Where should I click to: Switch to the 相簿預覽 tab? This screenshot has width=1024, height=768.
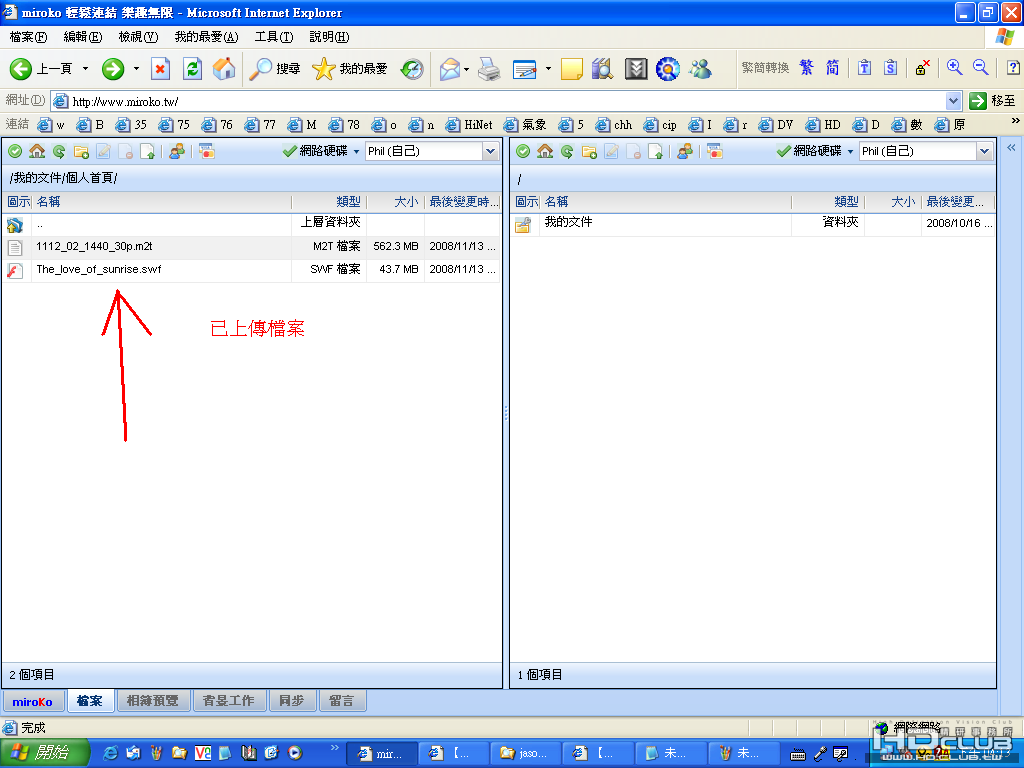coord(153,701)
